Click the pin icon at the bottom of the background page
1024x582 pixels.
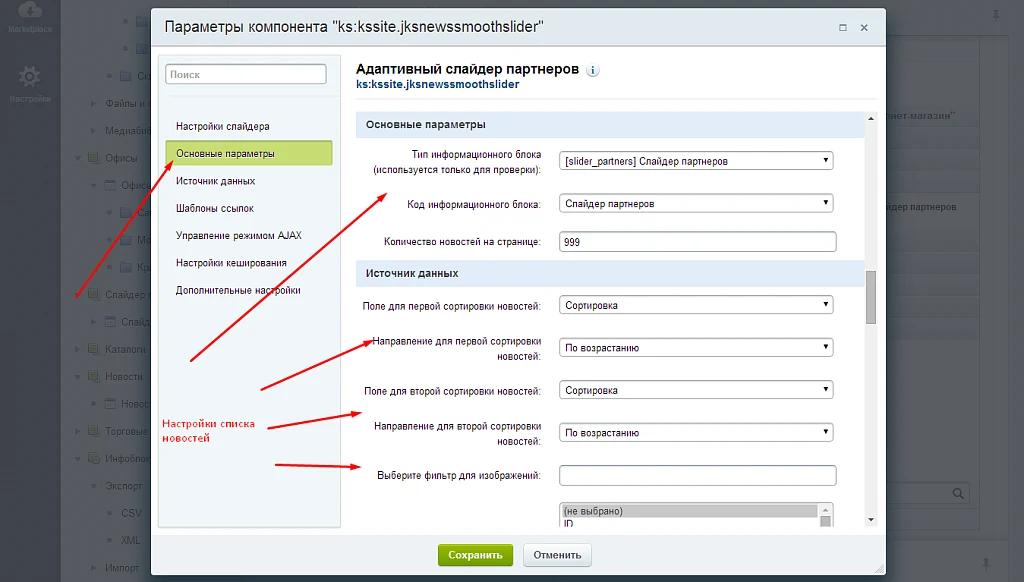(986, 563)
